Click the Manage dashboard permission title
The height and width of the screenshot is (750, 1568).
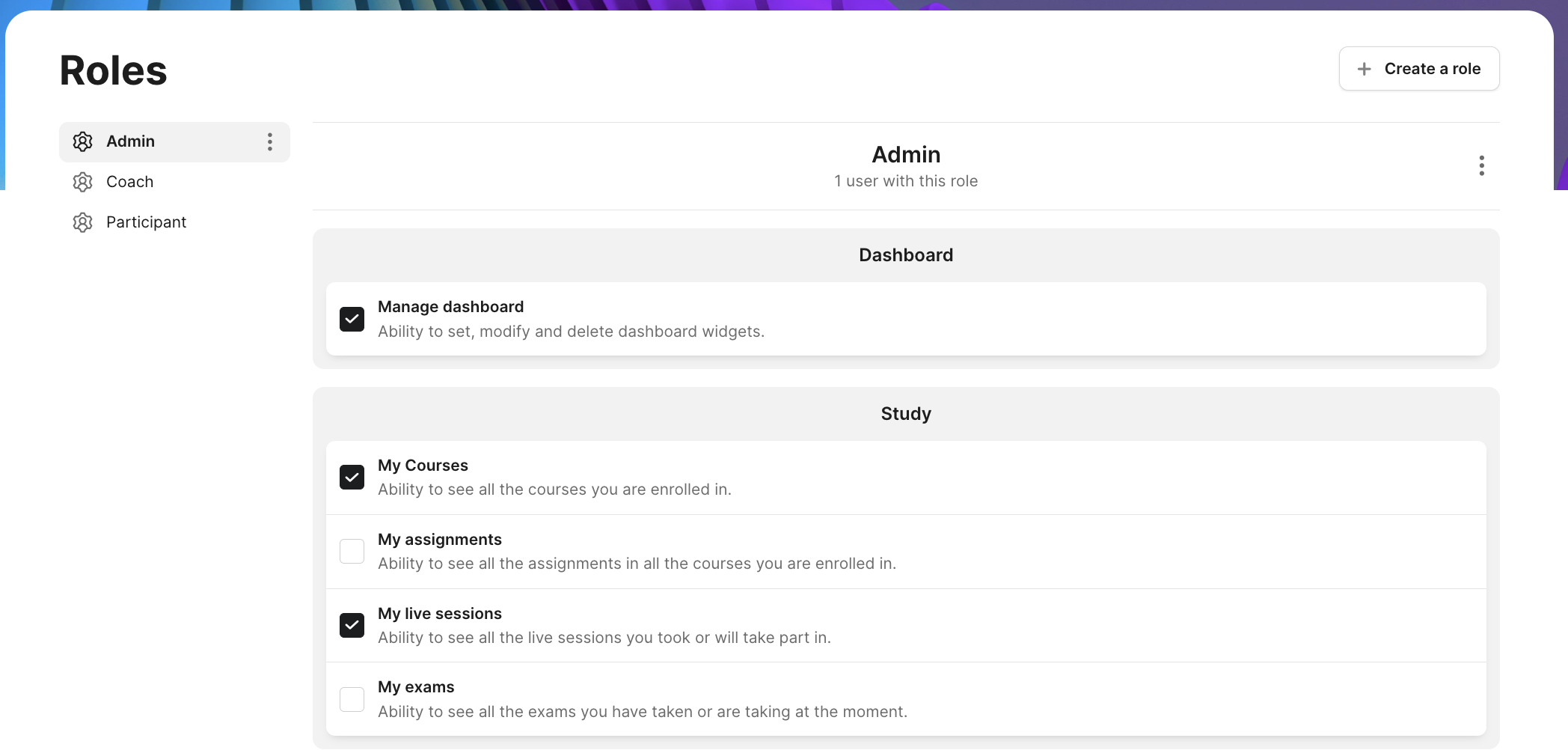[450, 307]
